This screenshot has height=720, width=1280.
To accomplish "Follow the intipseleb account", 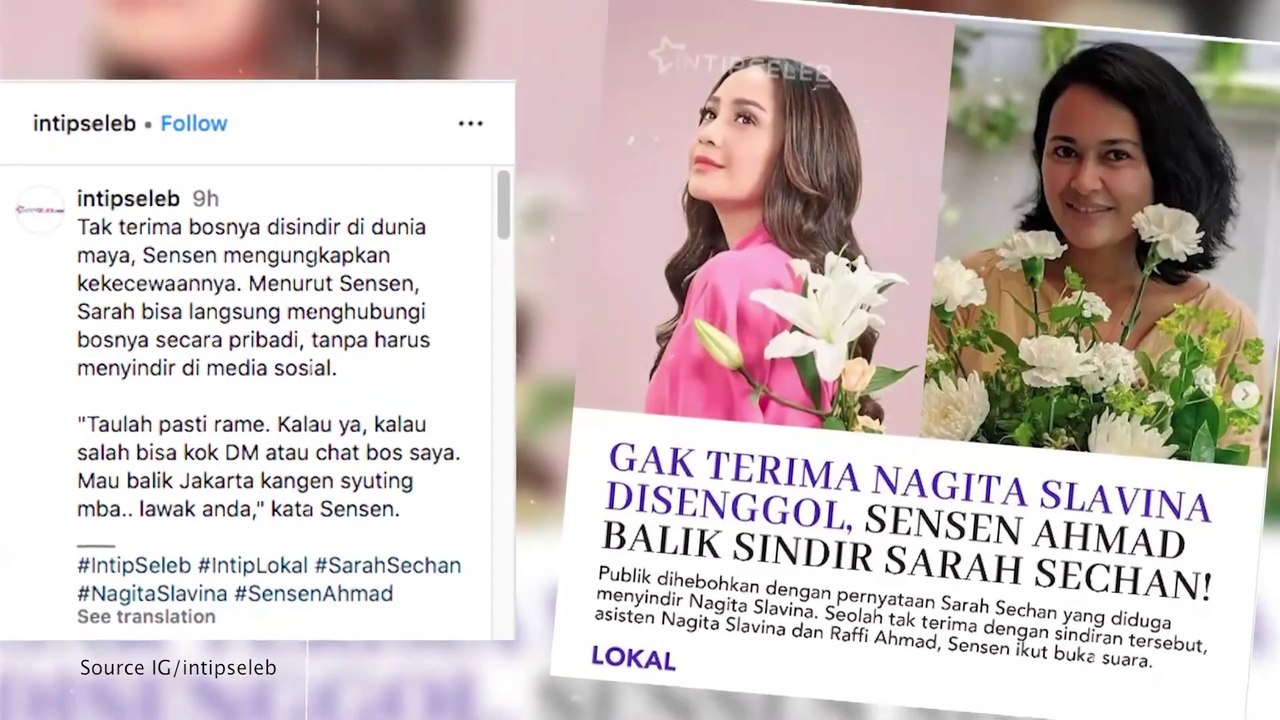I will [x=194, y=124].
